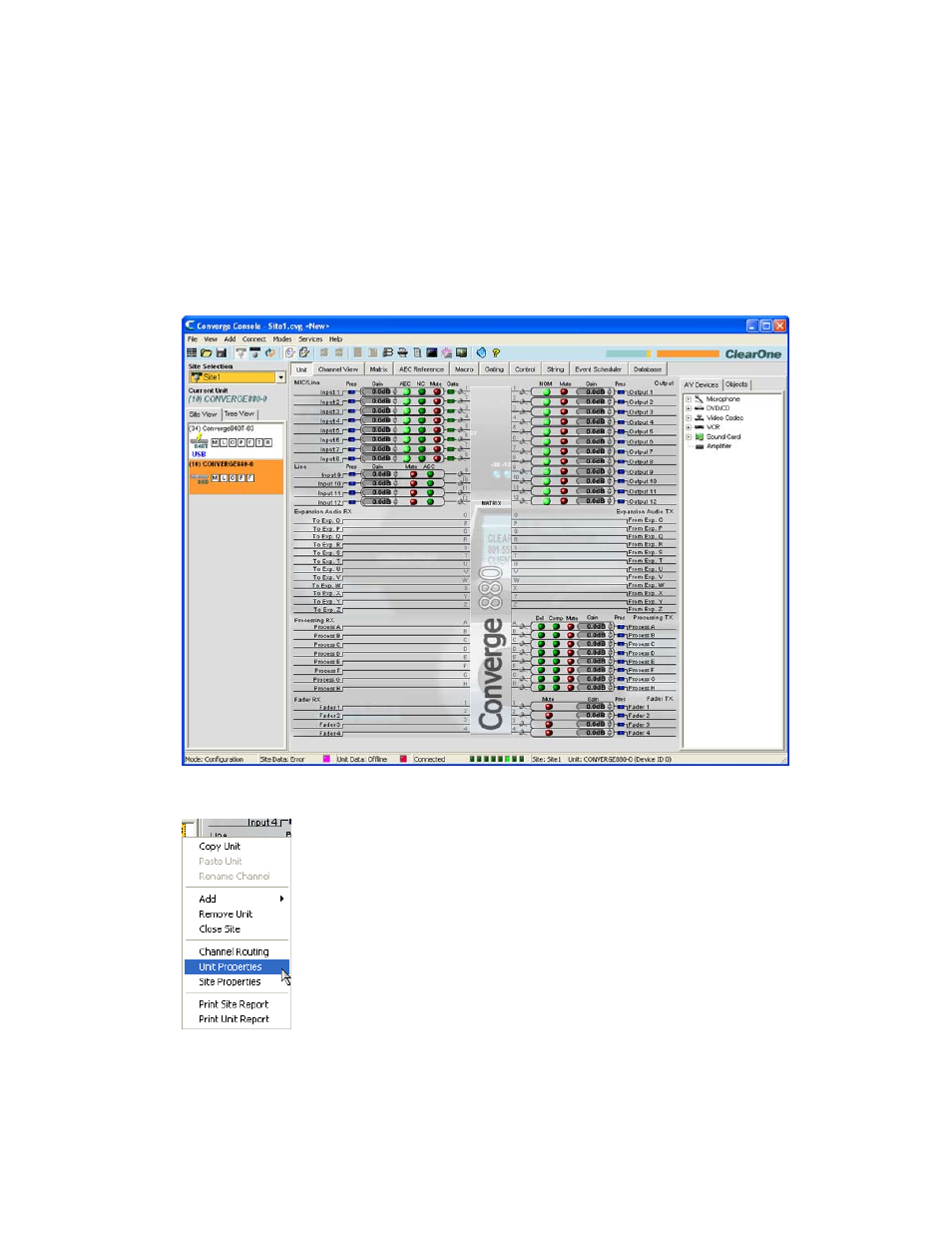Click the blue Pres icon beside Input 1

(351, 392)
